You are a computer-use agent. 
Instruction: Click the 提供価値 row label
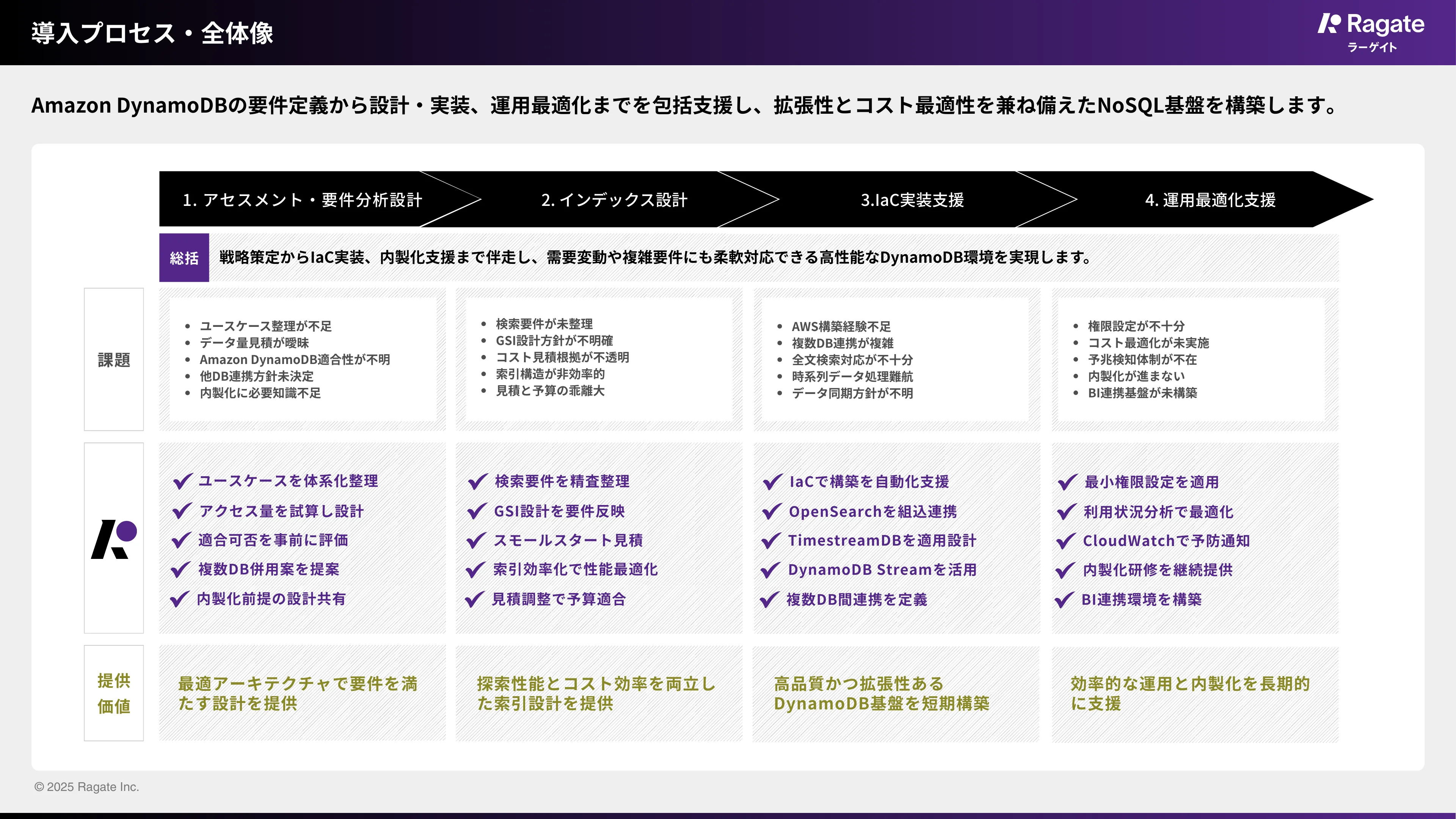(x=114, y=693)
